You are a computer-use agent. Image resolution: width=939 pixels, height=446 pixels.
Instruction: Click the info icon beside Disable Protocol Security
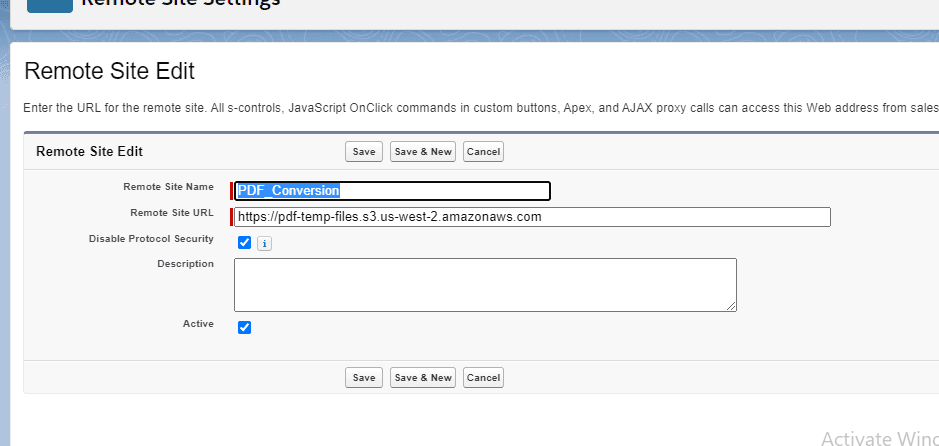pyautogui.click(x=264, y=243)
